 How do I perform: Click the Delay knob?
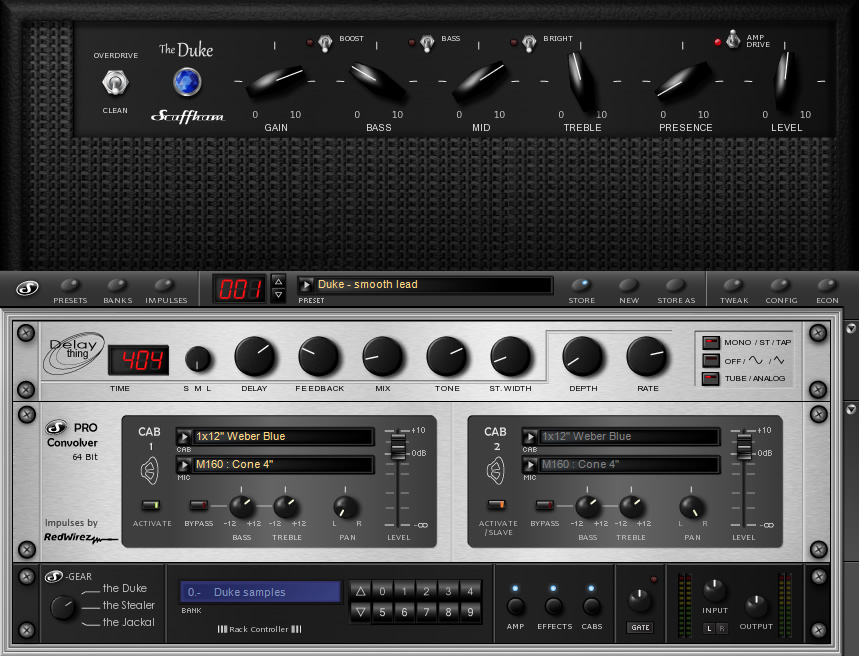255,357
